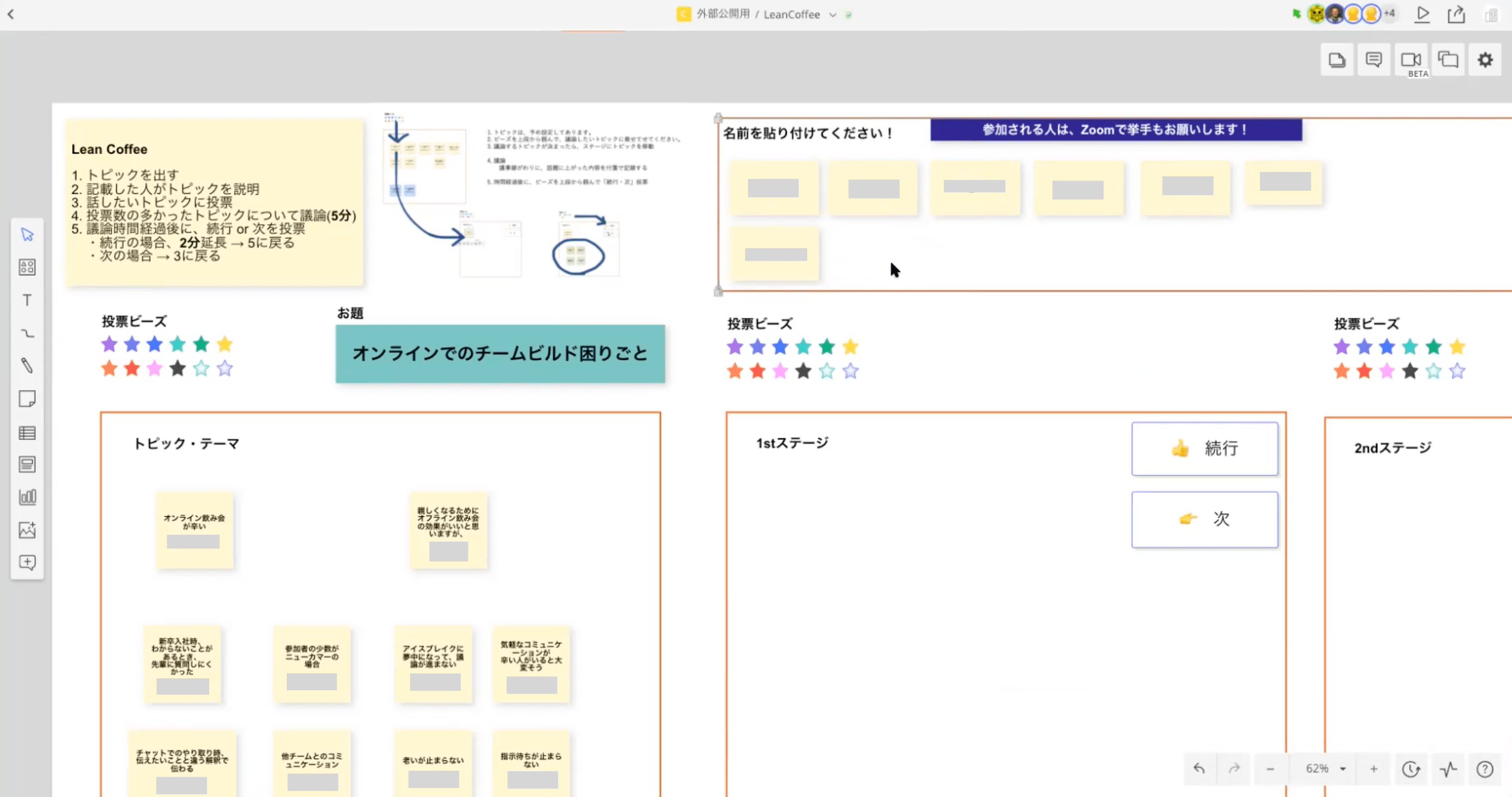Screen dimensions: 1512x797
Task: Open the settings gear
Action: (x=1485, y=60)
